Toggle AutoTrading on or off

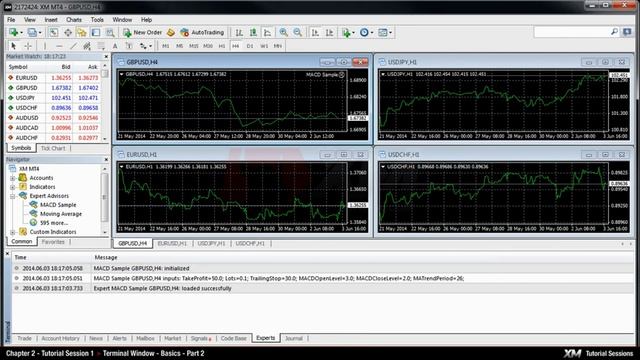point(202,32)
